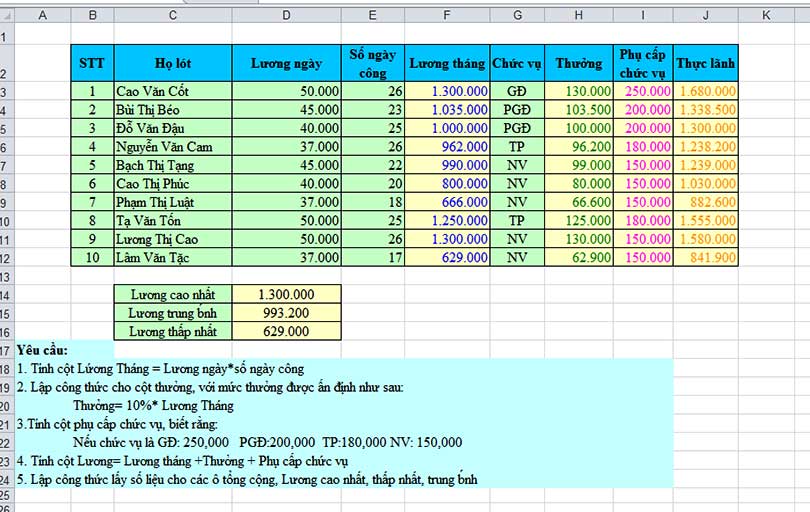Select column A header
Viewport: 810px width, 512px height.
(42, 15)
